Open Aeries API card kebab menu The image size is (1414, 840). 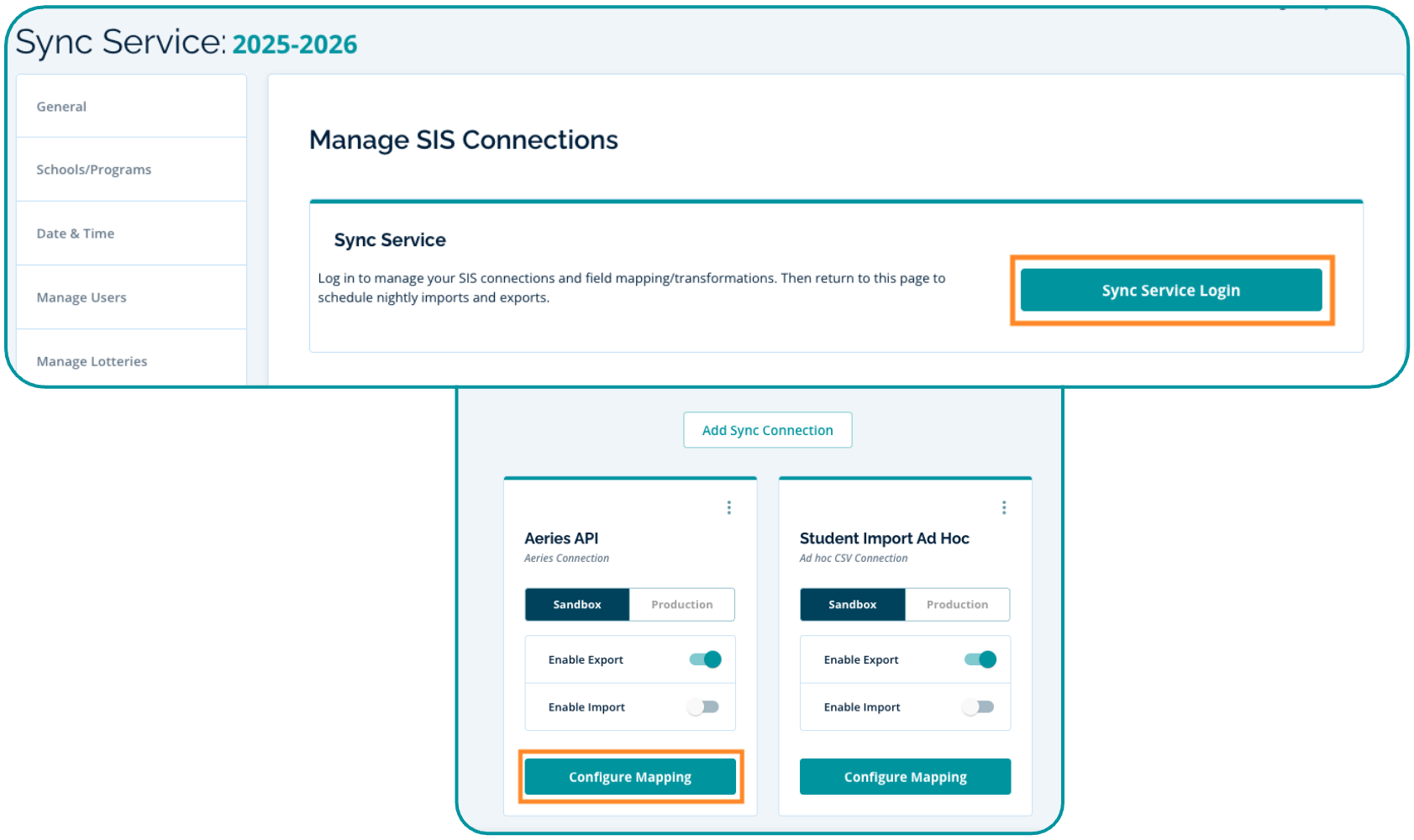[728, 507]
